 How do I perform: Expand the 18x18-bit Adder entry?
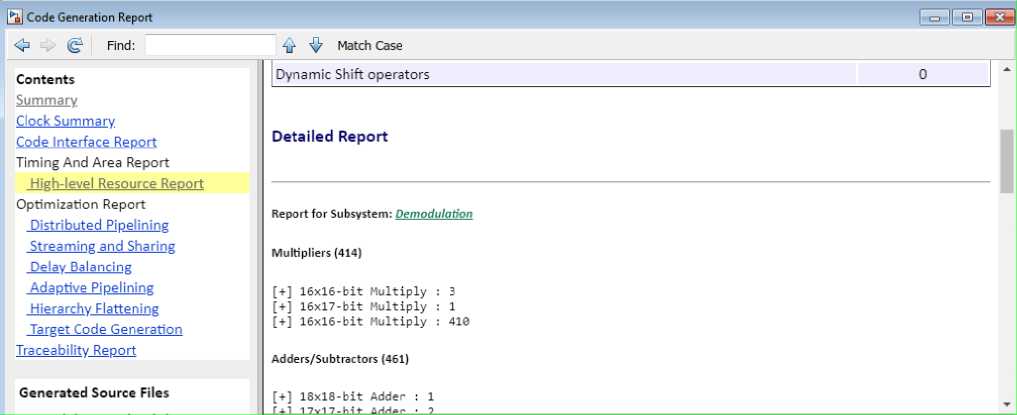click(x=281, y=396)
